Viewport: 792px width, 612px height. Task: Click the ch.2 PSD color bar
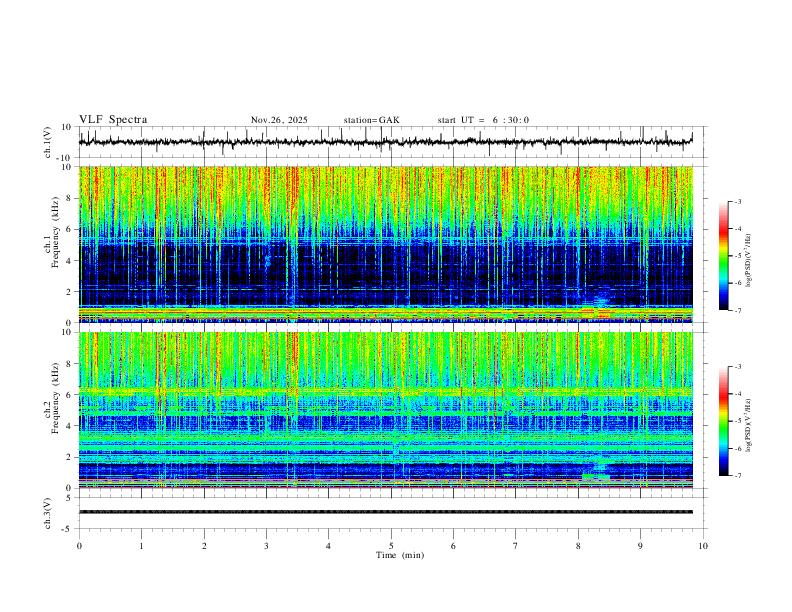click(723, 421)
